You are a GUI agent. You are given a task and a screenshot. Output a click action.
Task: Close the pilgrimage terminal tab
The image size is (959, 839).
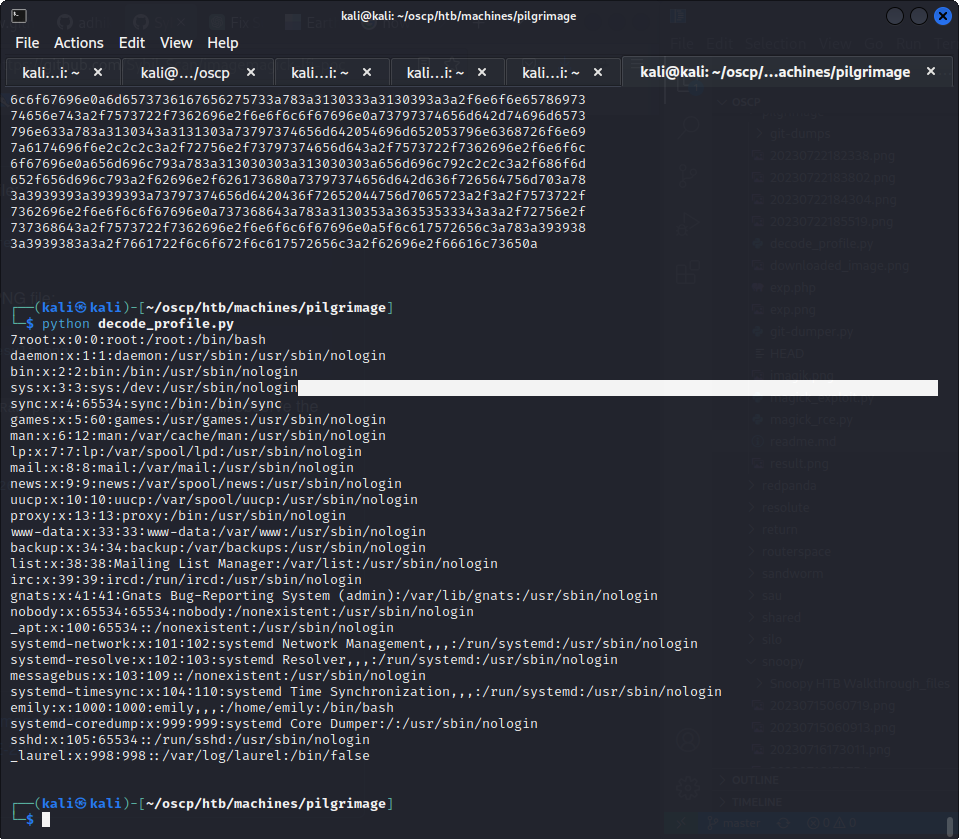pyautogui.click(x=931, y=72)
